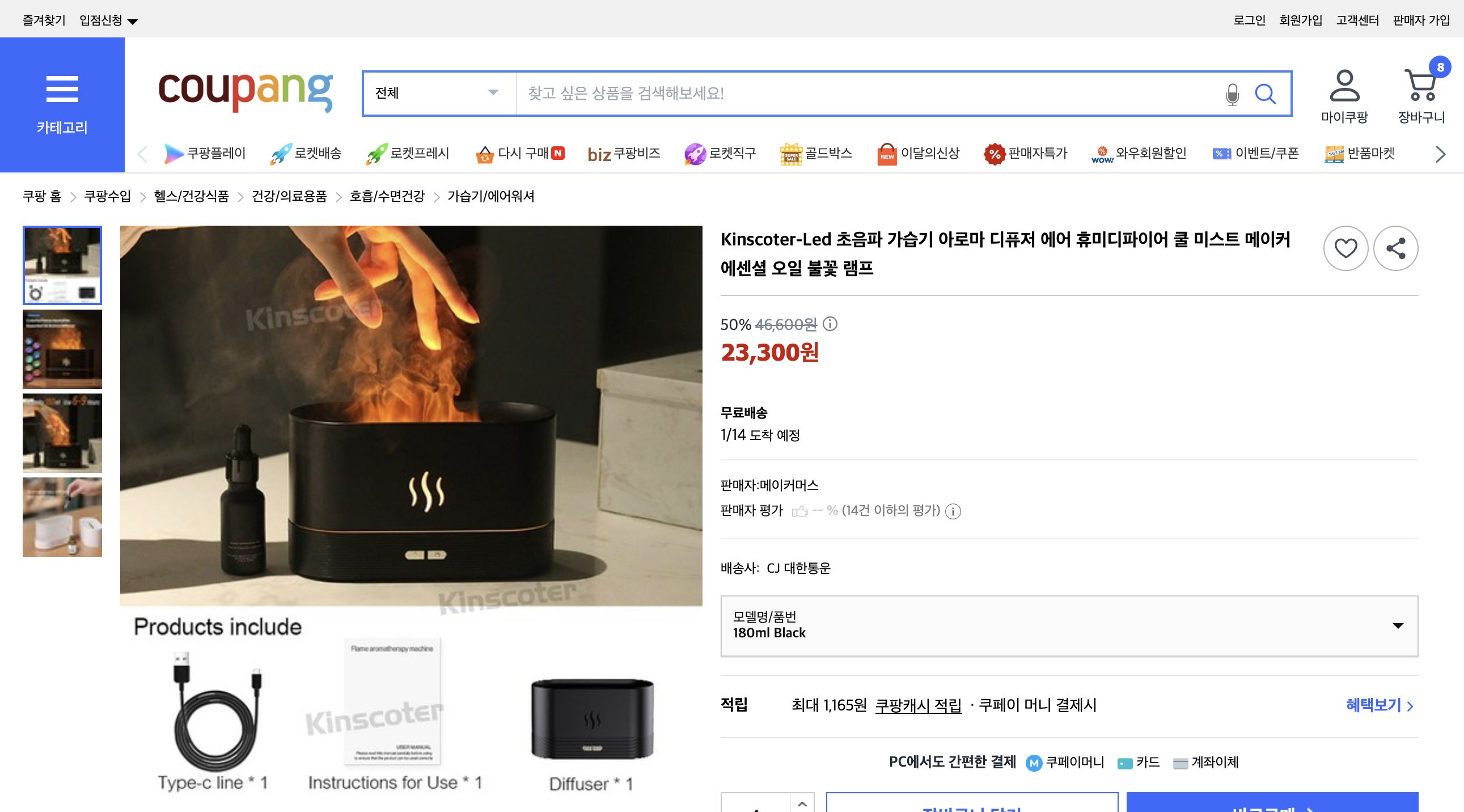Click the search magnifier icon
The height and width of the screenshot is (812, 1464).
coord(1266,94)
